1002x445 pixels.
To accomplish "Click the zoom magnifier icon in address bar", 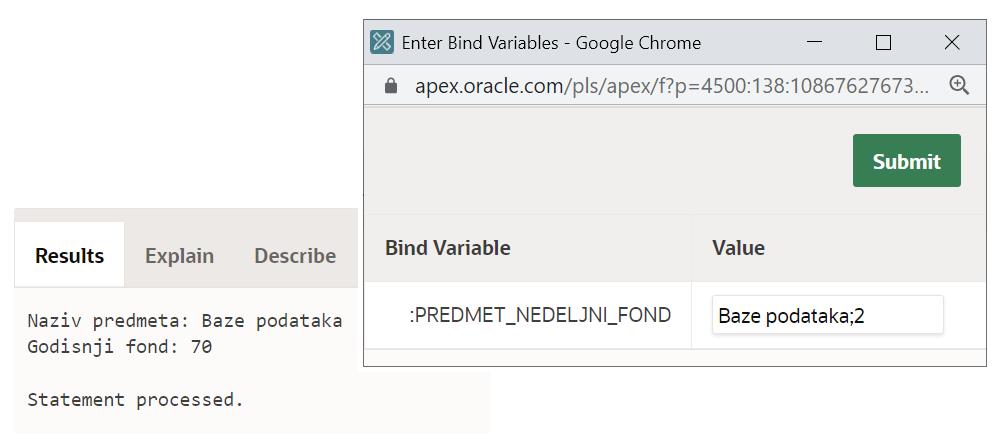I will coord(959,86).
